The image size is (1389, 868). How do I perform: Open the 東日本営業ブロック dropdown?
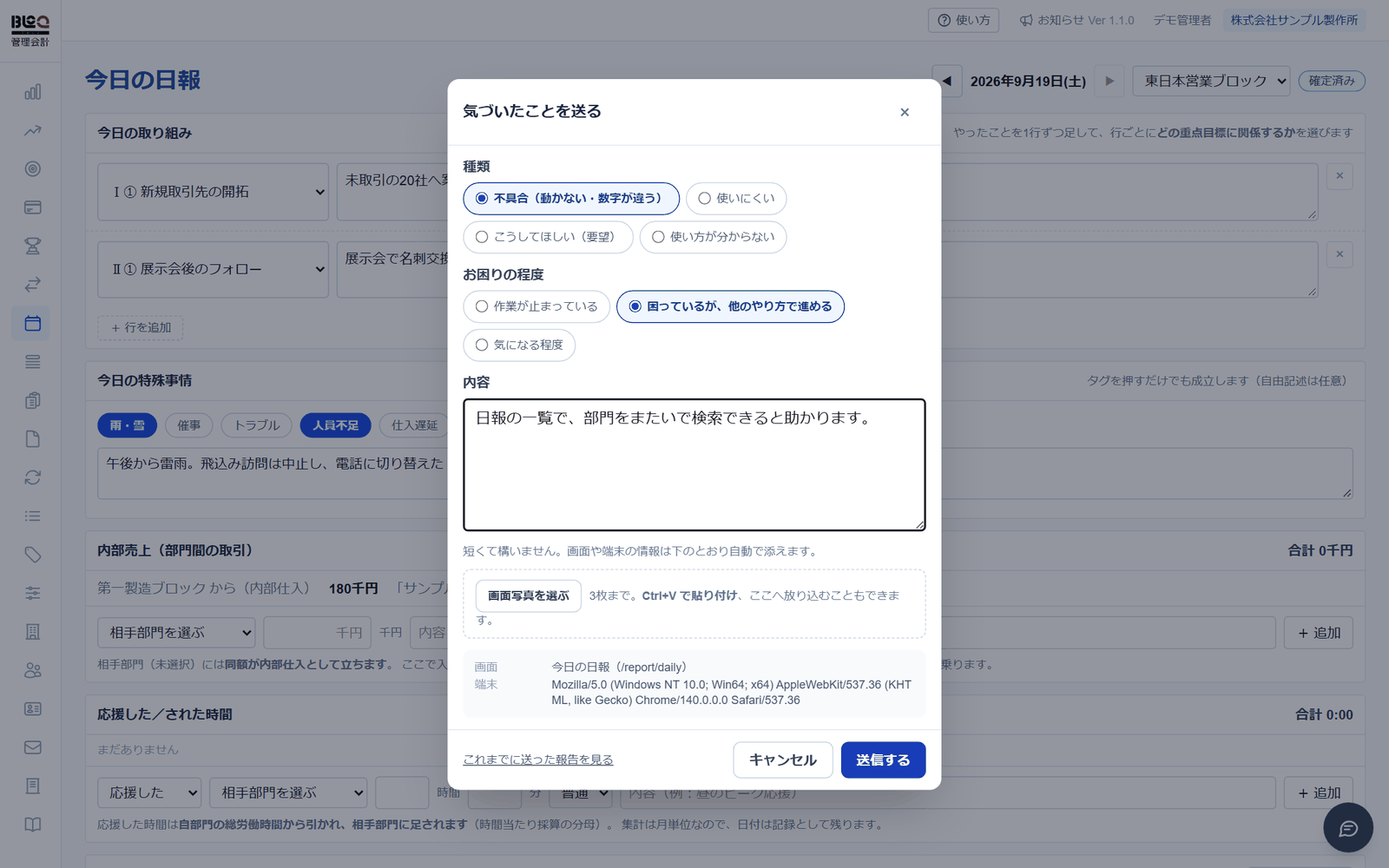click(1211, 81)
